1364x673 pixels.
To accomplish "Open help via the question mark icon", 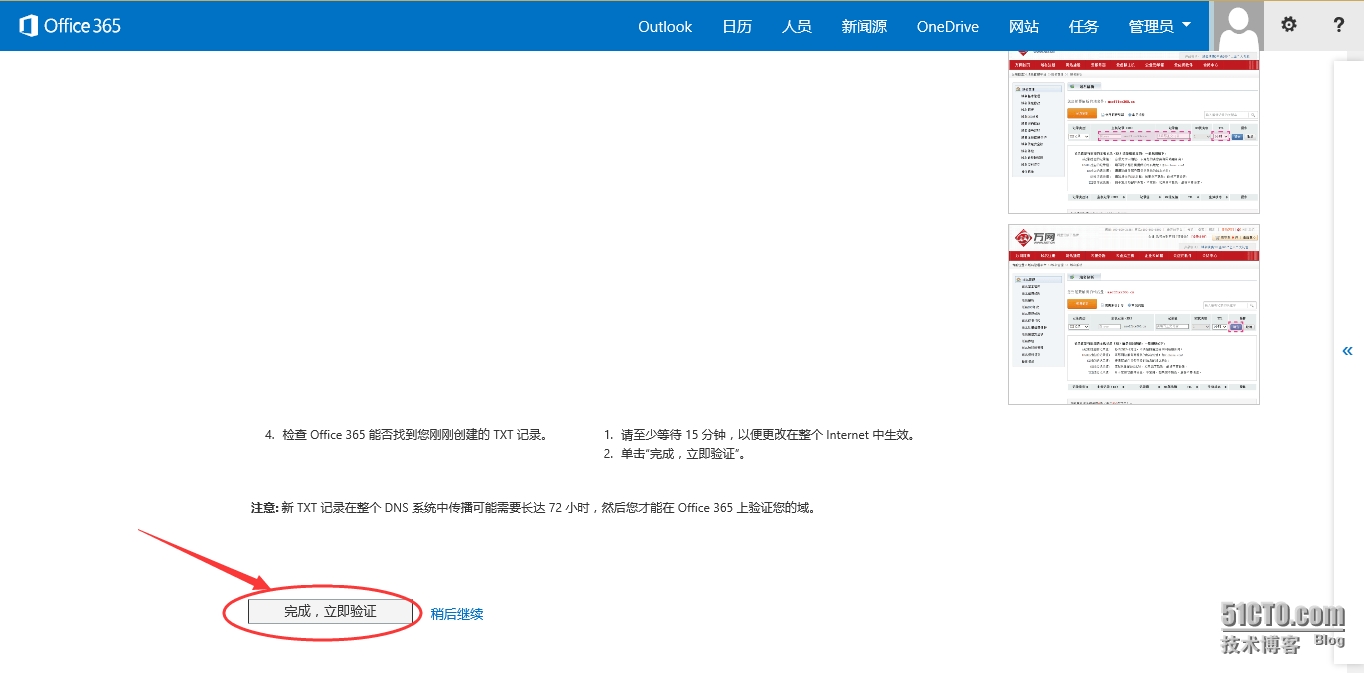I will [1339, 26].
